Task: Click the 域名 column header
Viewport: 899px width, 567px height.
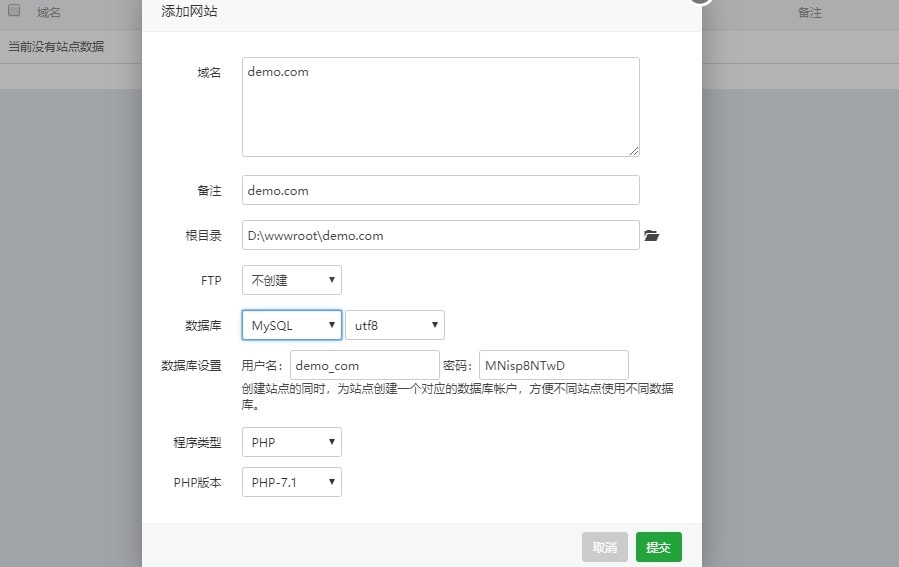Action: point(49,13)
